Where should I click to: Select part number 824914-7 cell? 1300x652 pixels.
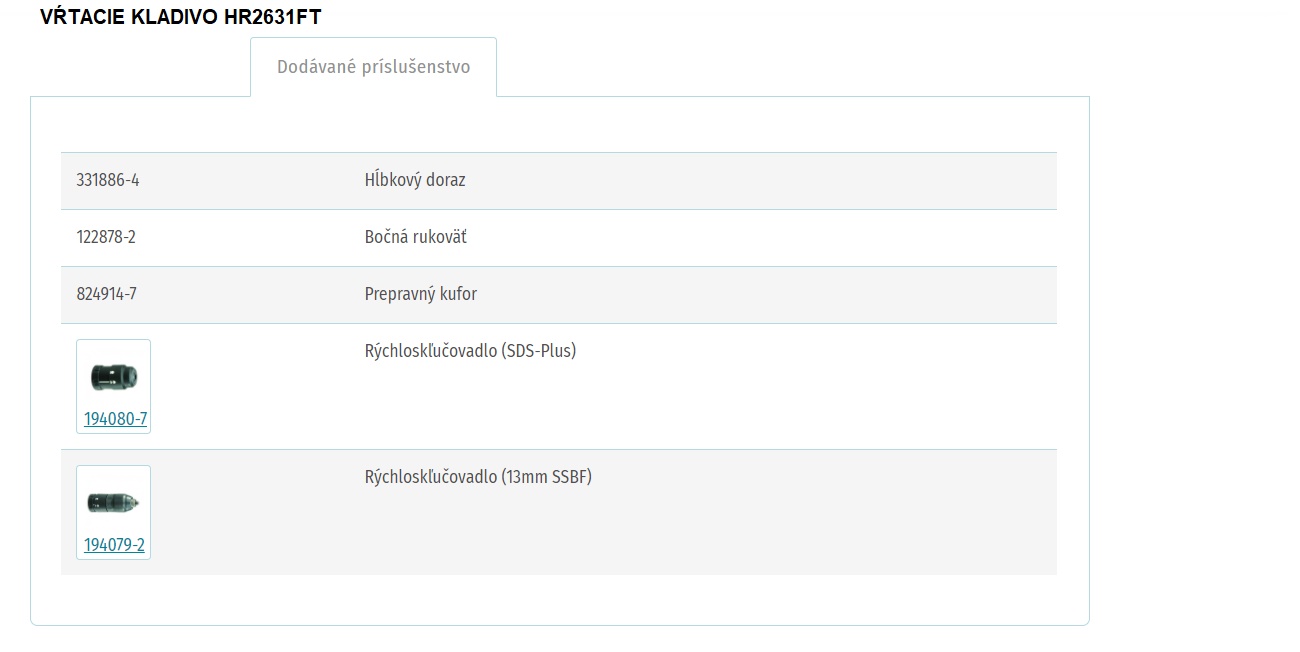point(107,294)
